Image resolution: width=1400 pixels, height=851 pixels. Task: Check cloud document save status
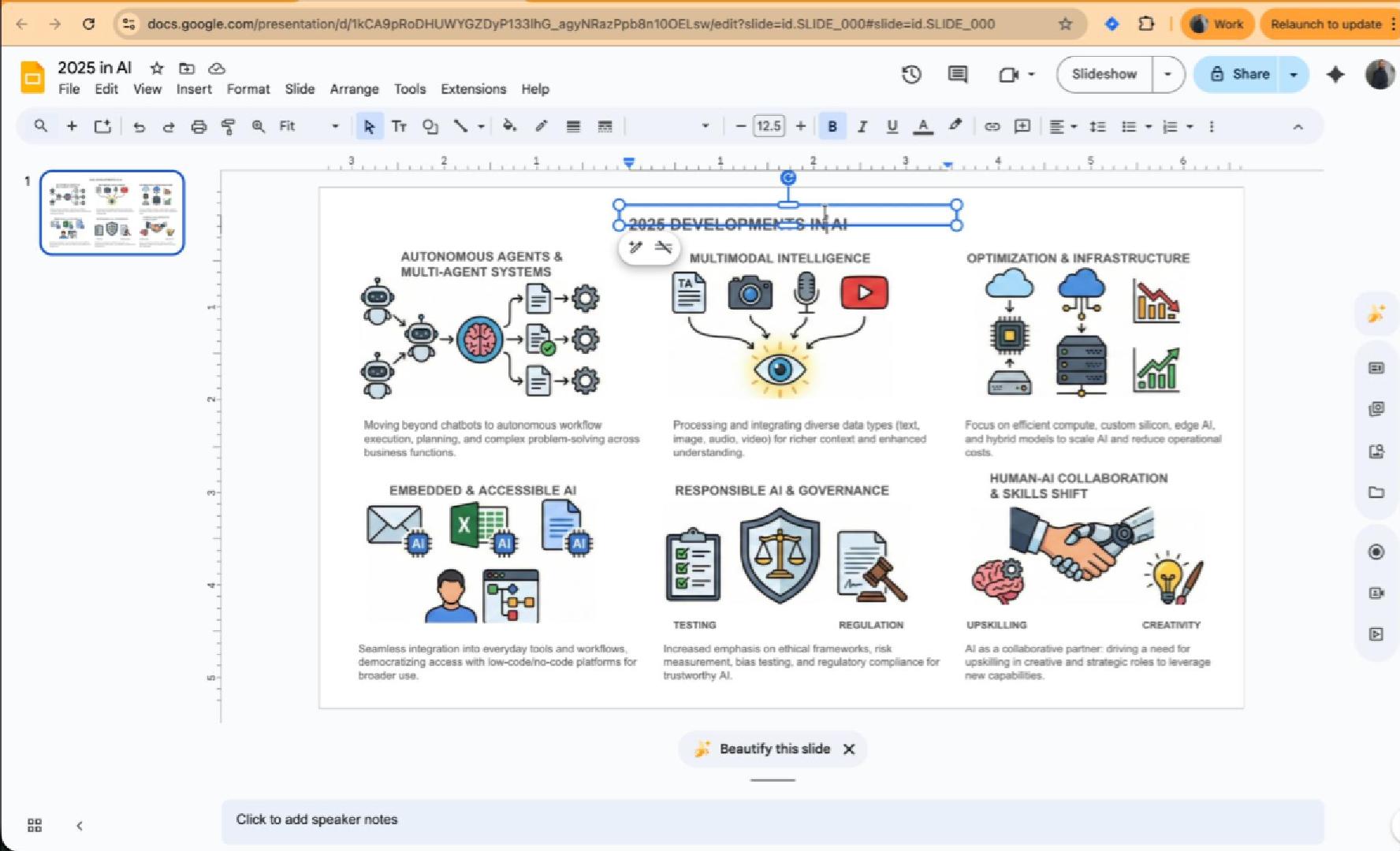tap(217, 68)
